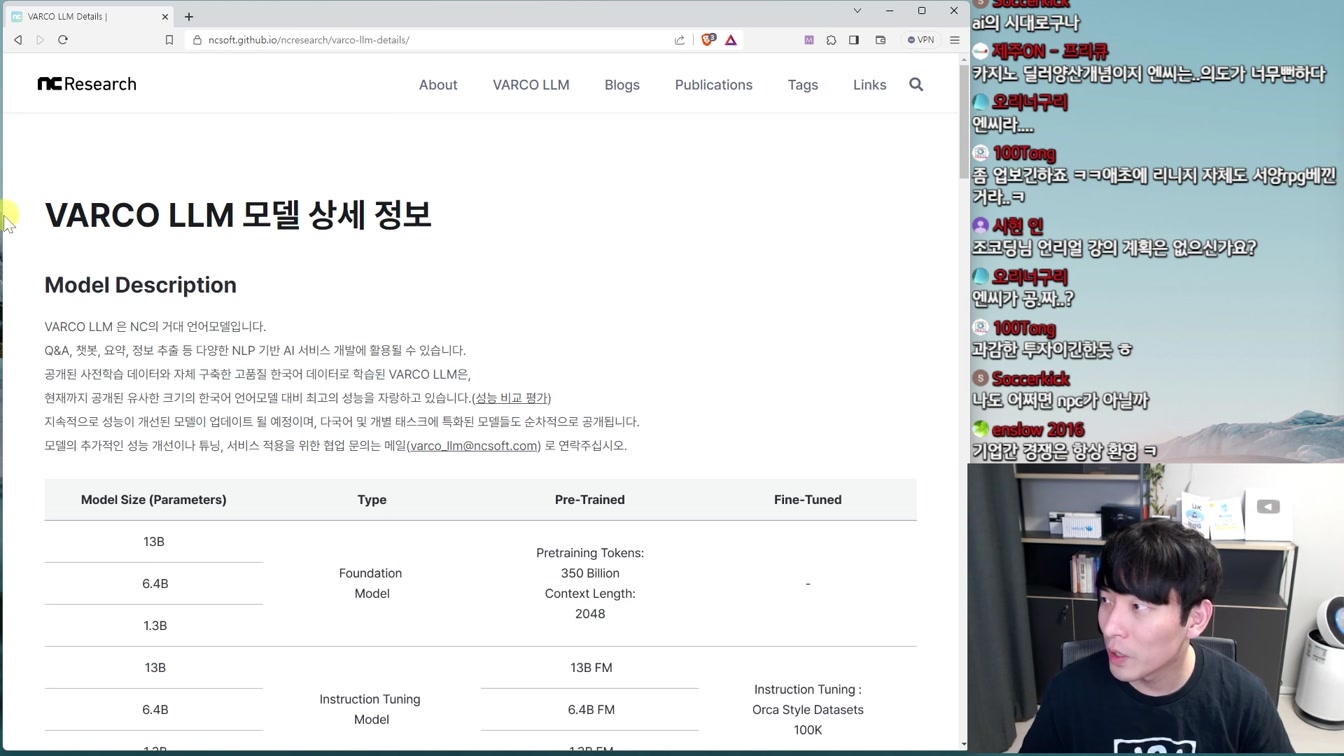
Task: Click chat username enslow 2016
Action: pyautogui.click(x=1038, y=430)
